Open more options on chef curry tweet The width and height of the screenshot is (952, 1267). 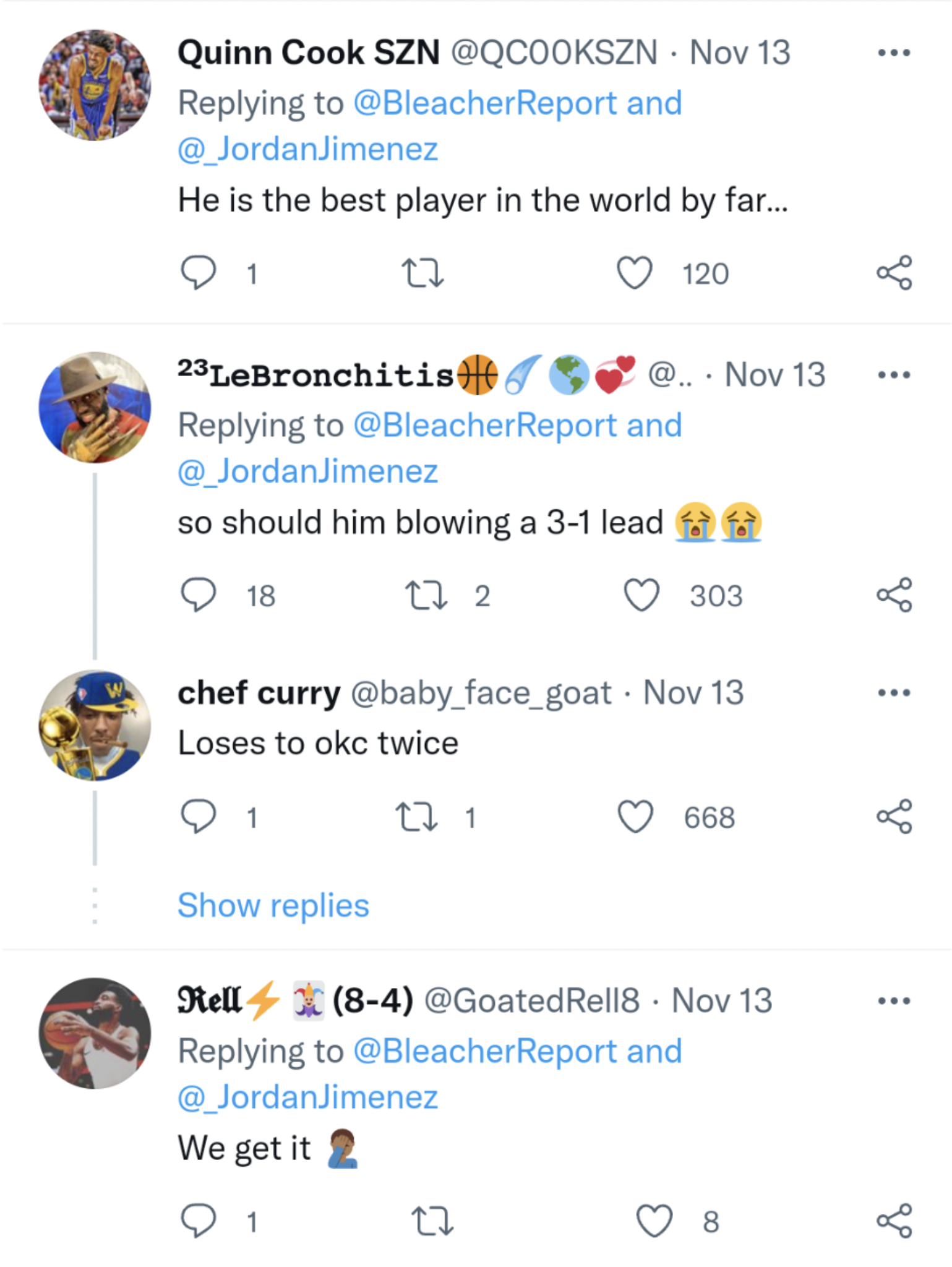(894, 693)
